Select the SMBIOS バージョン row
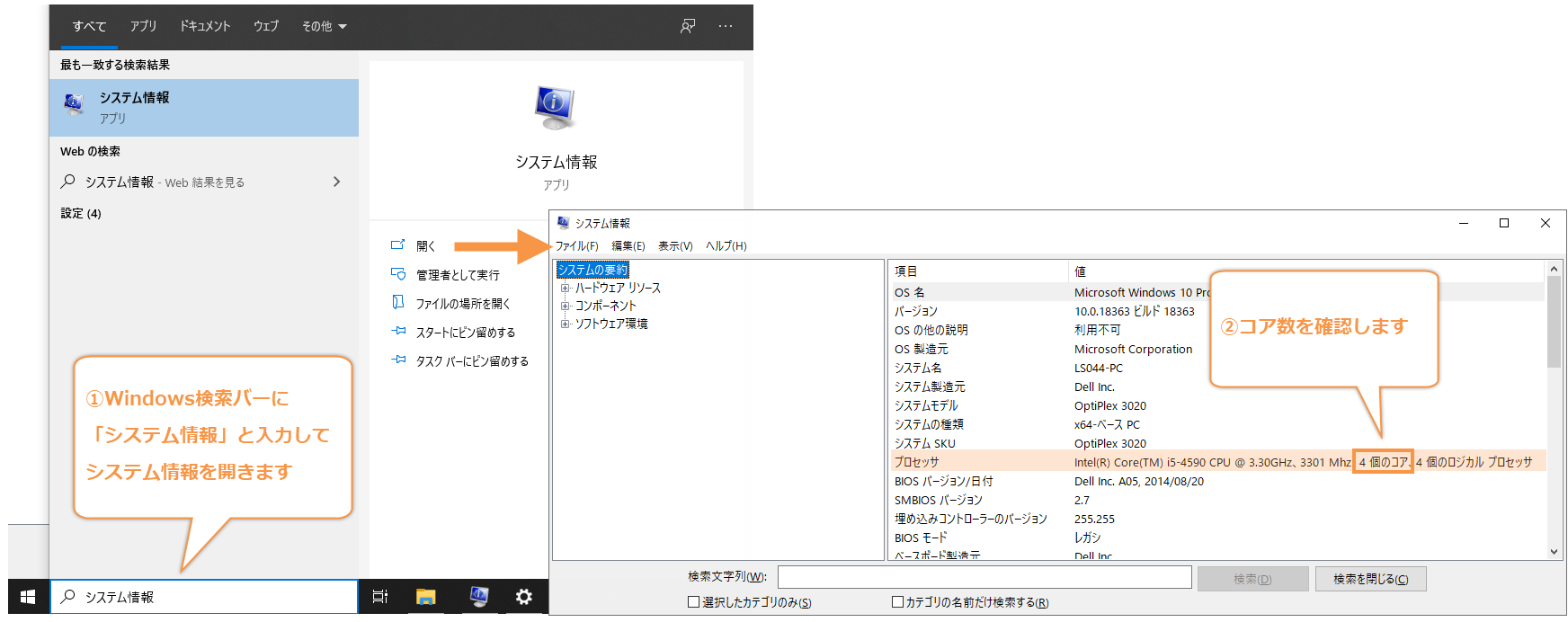Viewport: 1568px width, 622px height. [1217, 500]
